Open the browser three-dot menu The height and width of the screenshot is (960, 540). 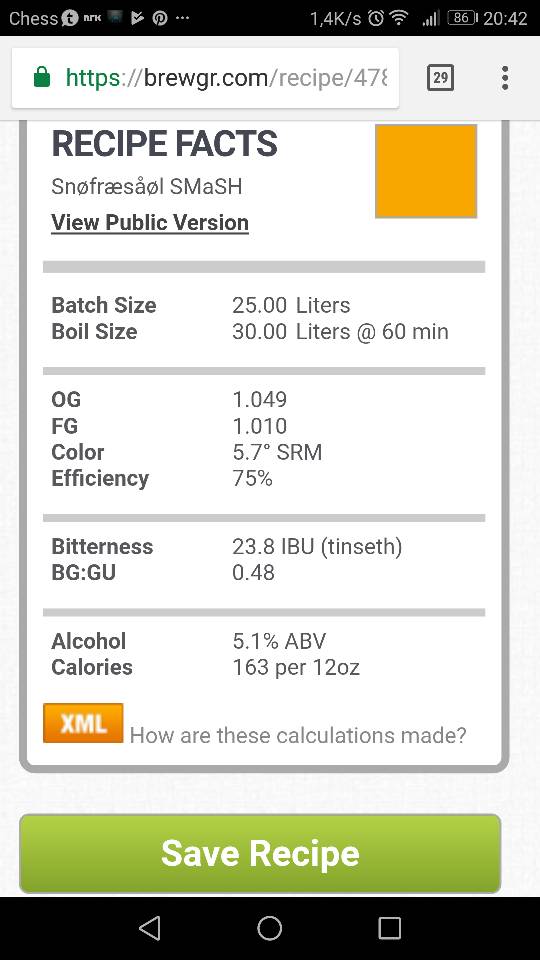[504, 78]
